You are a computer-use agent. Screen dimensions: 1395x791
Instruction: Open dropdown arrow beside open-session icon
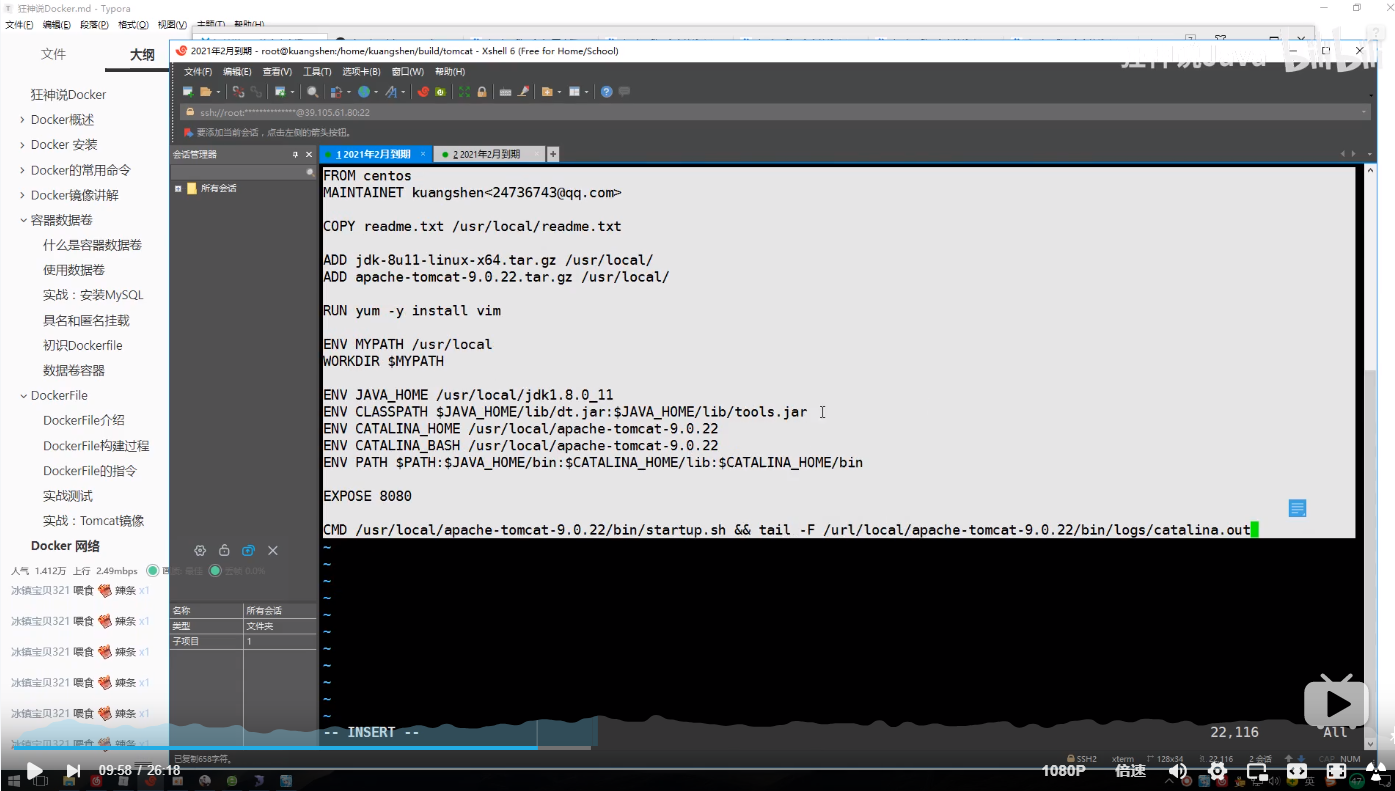click(x=218, y=92)
